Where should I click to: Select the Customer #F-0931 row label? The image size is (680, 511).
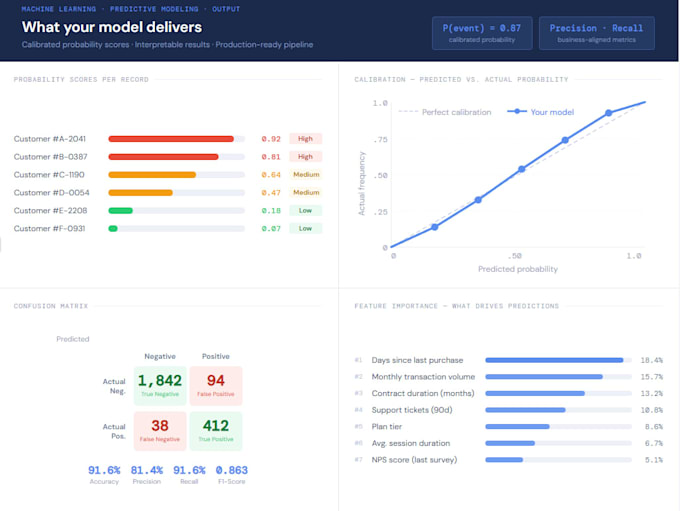click(x=49, y=229)
